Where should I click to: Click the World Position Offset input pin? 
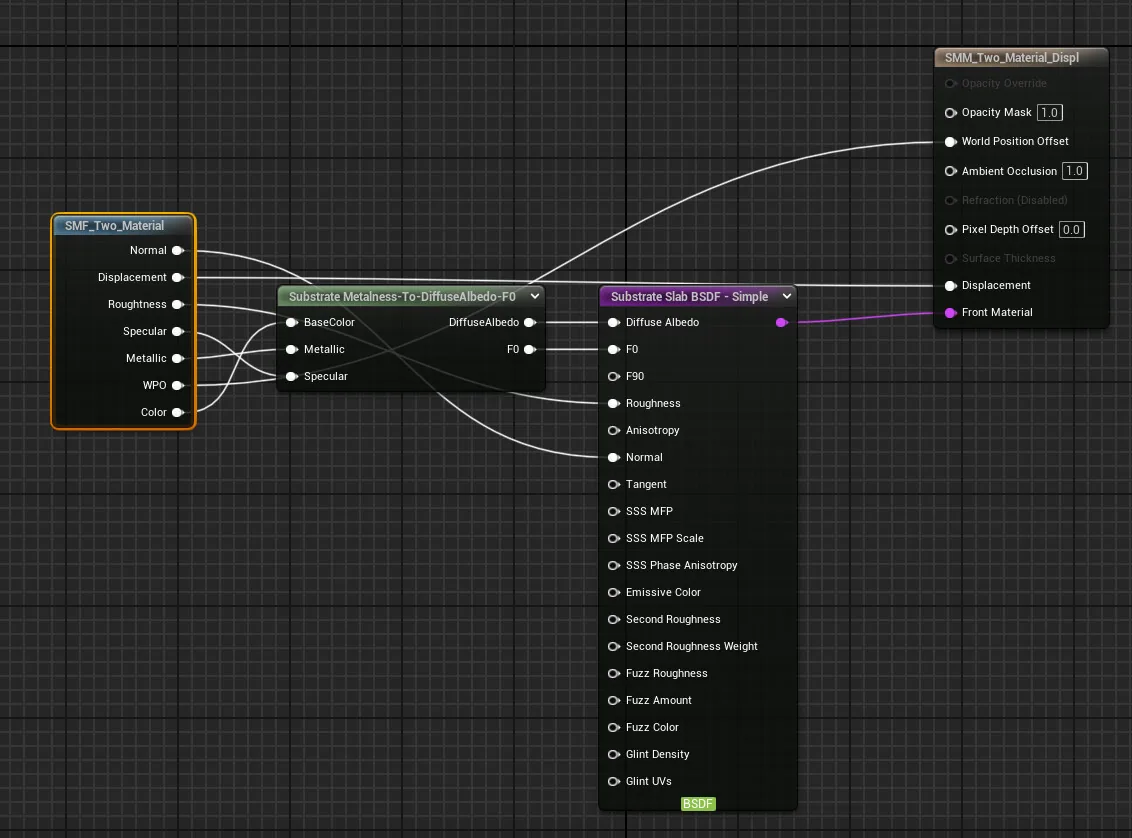click(951, 142)
